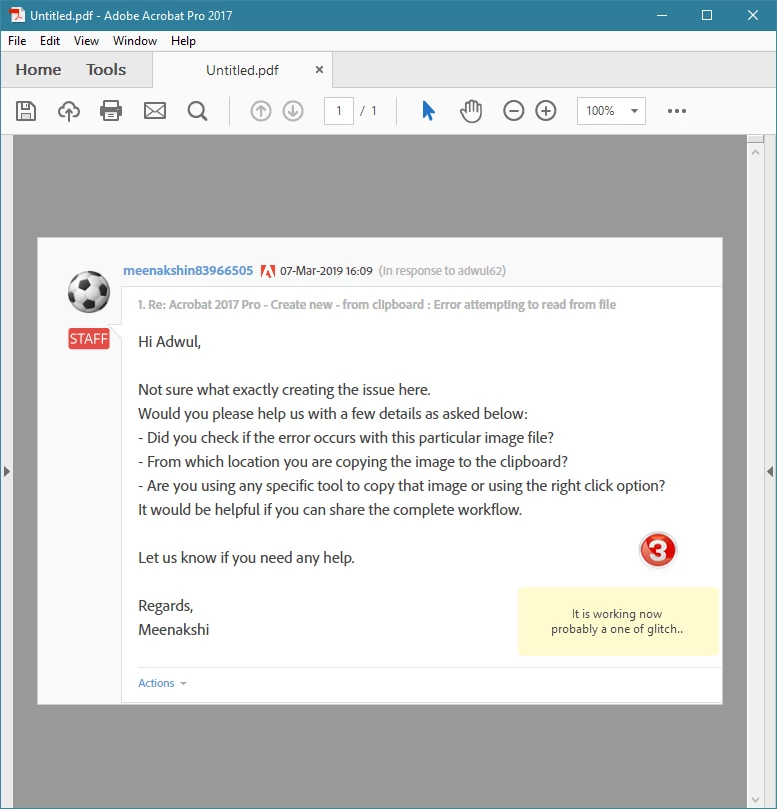Click the Adobe logo icon beside username
Screen dimensions: 777x809
pyautogui.click(x=267, y=271)
